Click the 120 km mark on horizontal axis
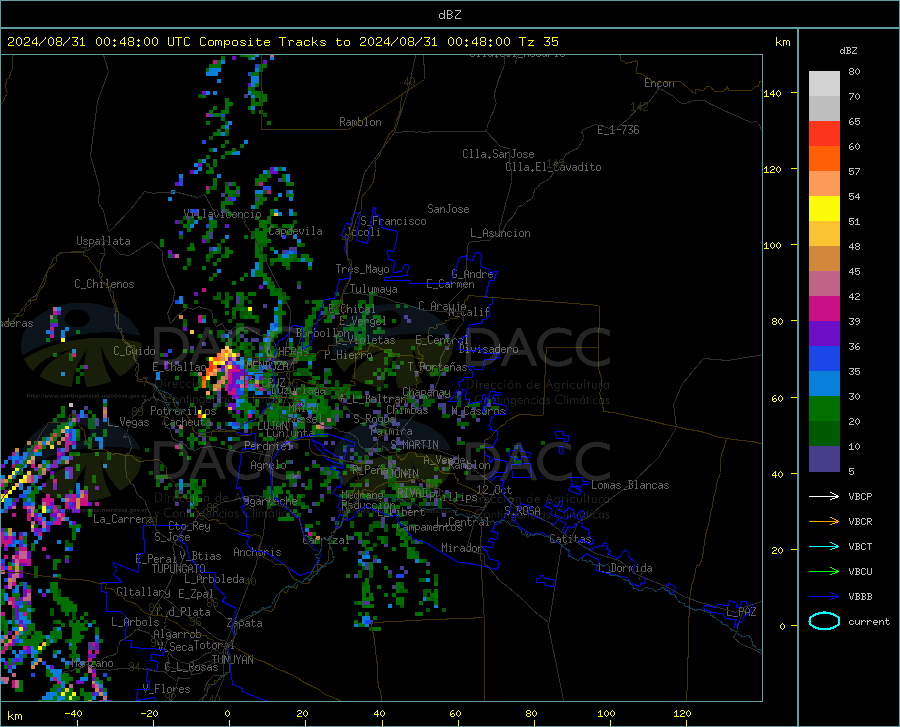Screen dimensions: 900x727 click(682, 713)
